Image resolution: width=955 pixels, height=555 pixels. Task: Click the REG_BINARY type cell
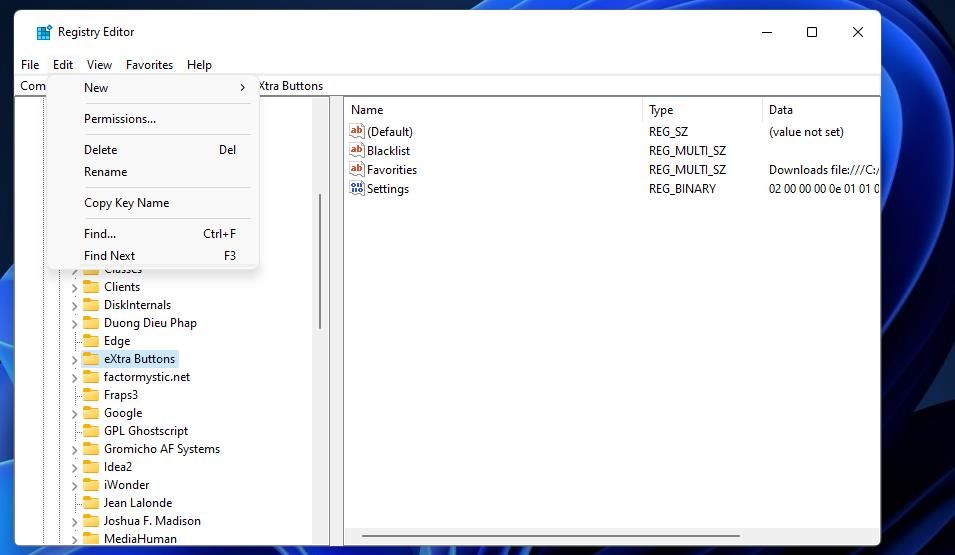[682, 189]
